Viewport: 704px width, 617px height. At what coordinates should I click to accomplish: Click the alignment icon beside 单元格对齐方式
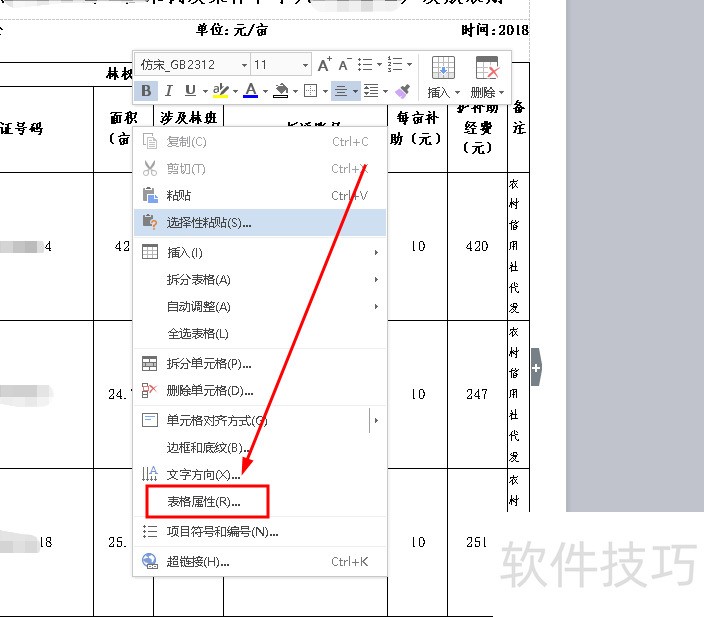[150, 420]
